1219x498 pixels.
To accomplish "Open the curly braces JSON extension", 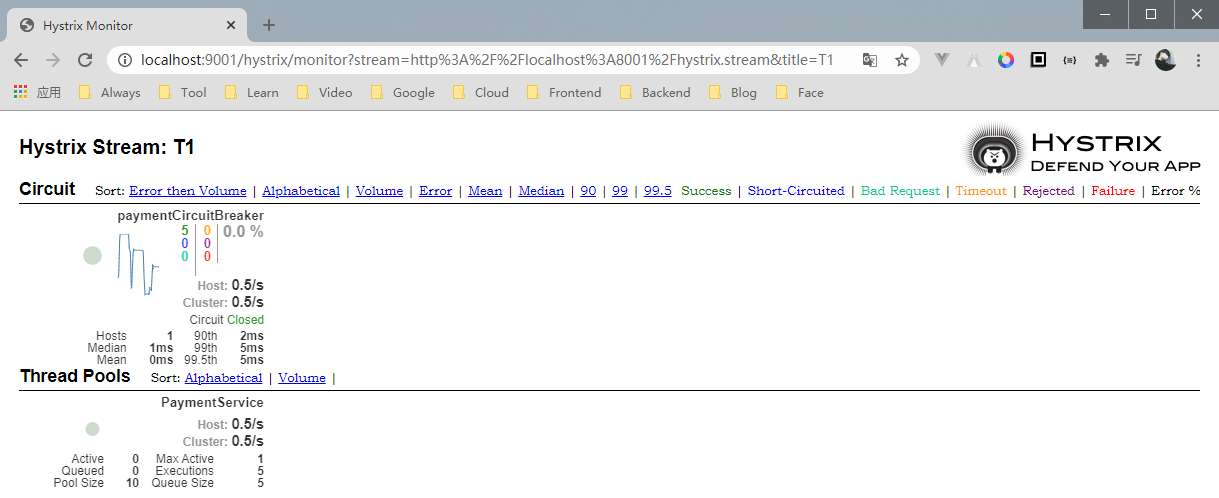I will pos(1070,60).
